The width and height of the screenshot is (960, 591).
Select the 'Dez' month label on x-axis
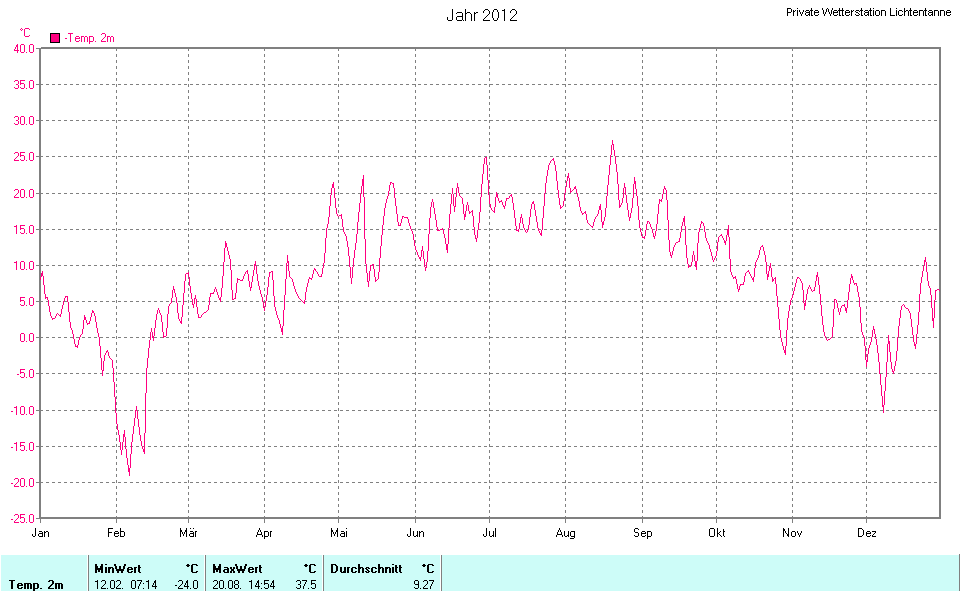[868, 533]
